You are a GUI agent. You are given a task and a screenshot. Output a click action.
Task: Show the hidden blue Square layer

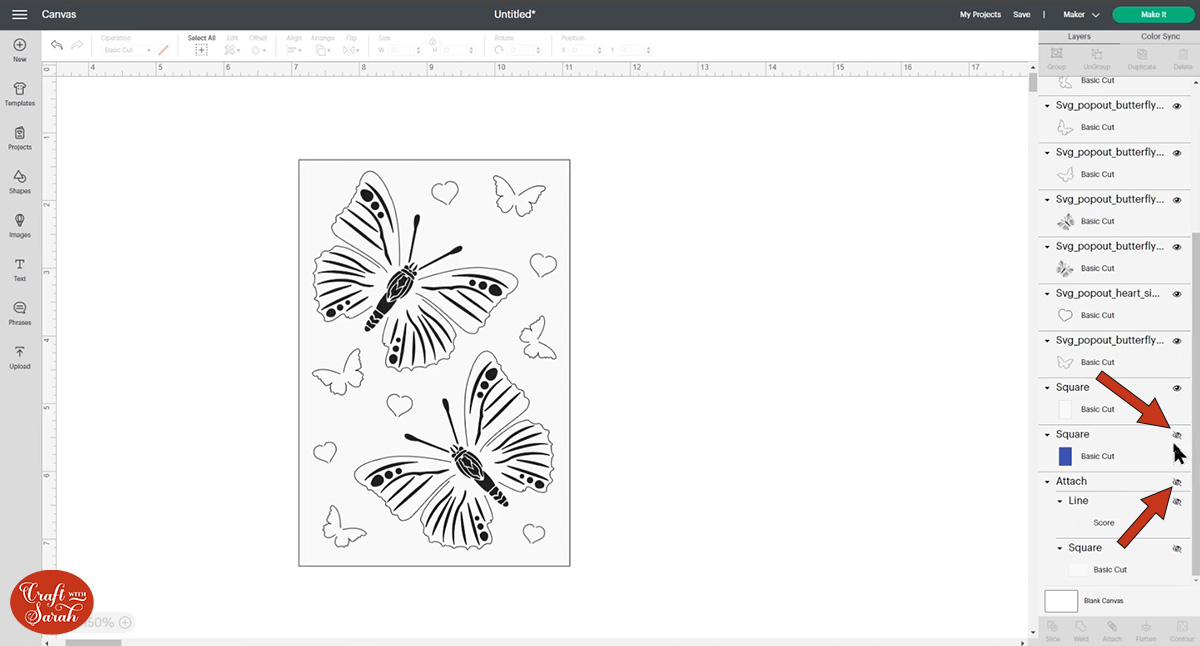[x=1177, y=435]
